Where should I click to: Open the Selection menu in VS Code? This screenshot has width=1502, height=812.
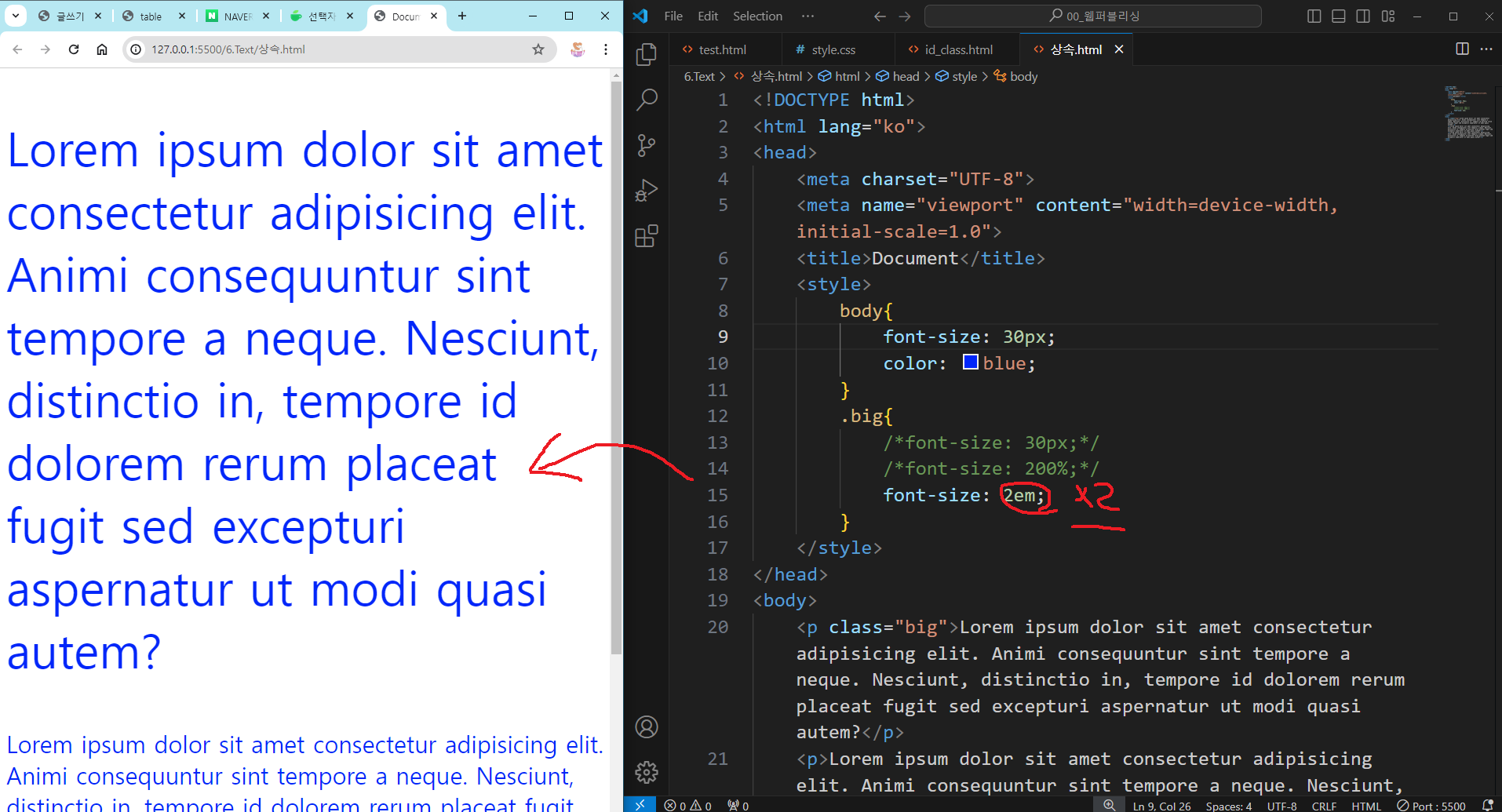(757, 16)
